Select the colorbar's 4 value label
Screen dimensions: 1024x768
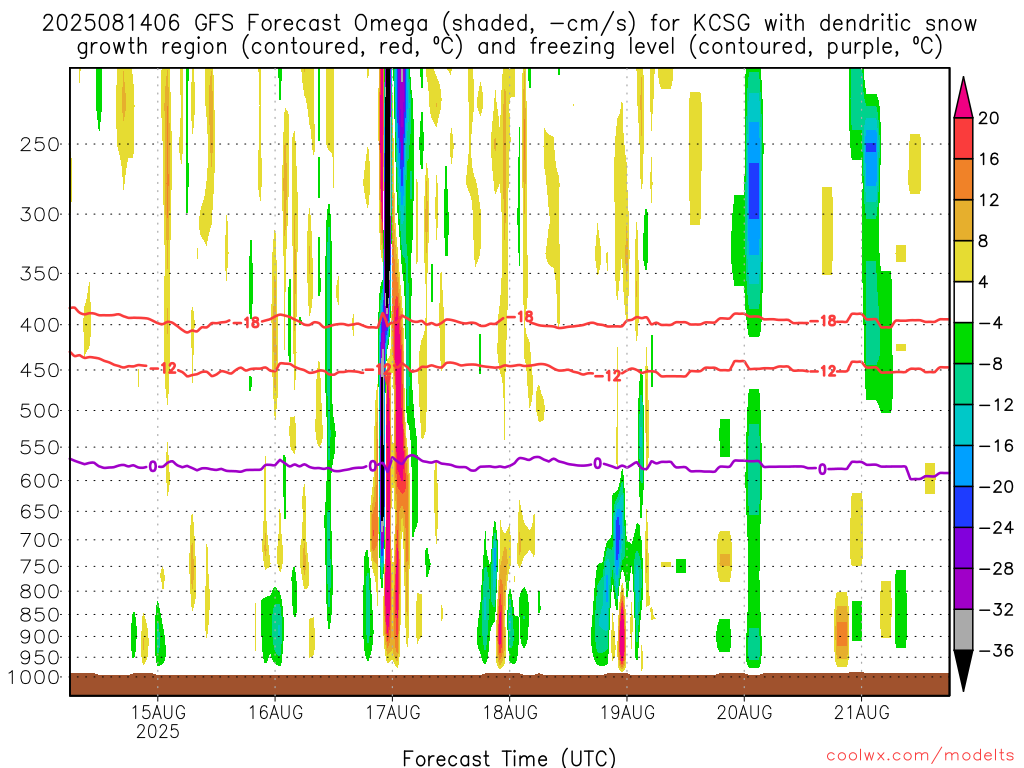click(x=984, y=282)
